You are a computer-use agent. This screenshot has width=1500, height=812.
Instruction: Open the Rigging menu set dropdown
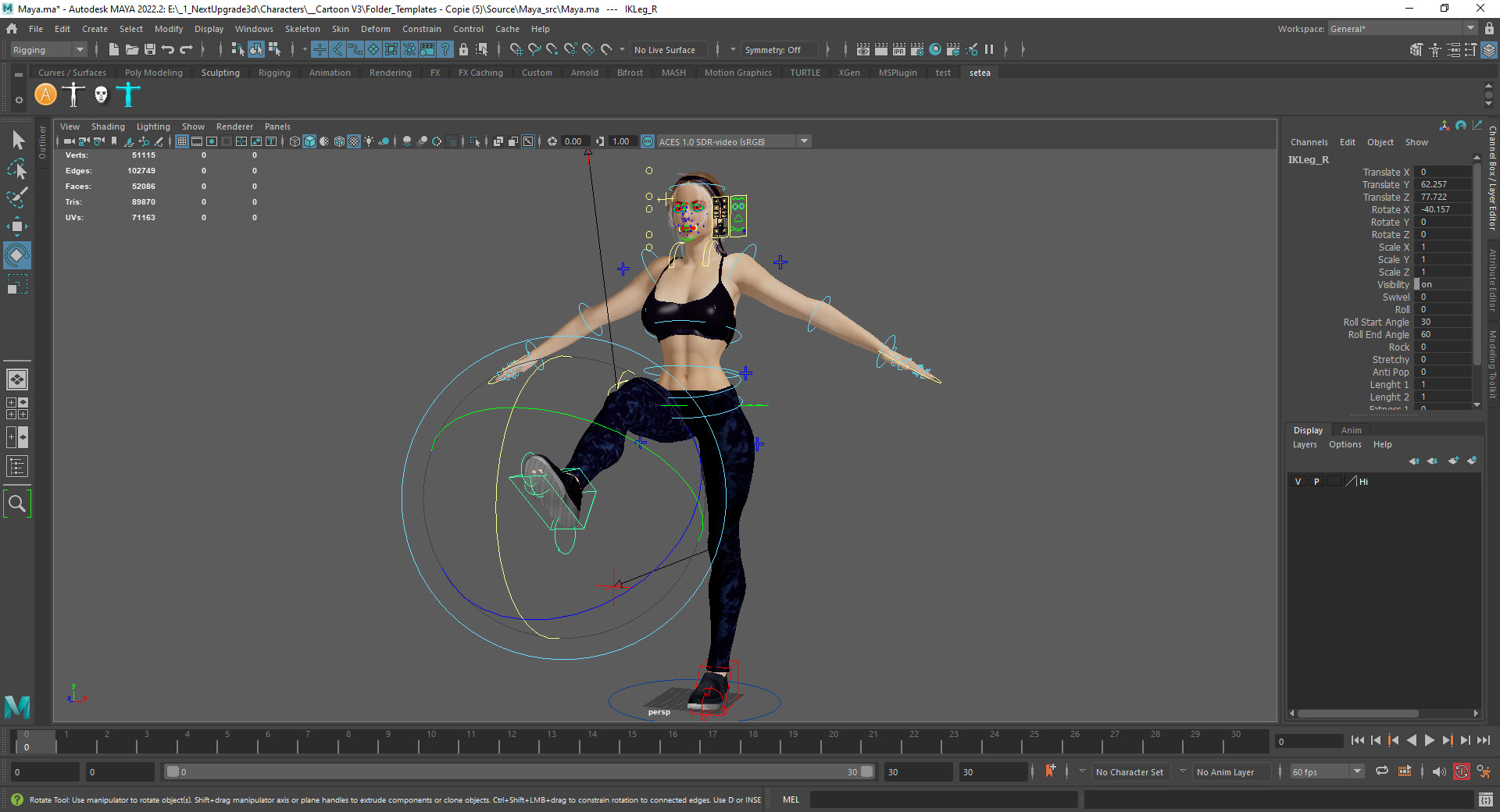[x=47, y=49]
